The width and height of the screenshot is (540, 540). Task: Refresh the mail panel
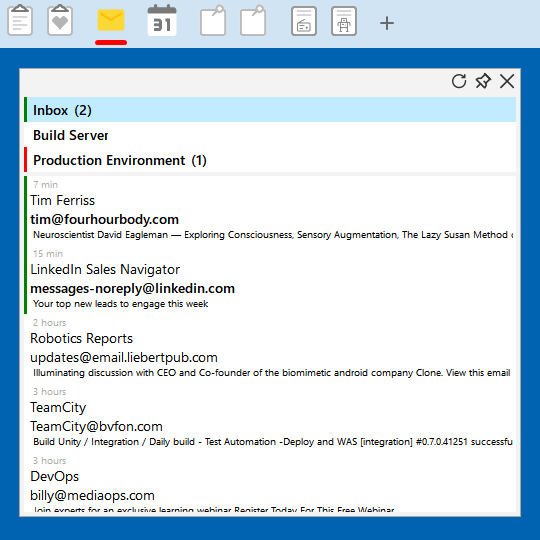click(x=459, y=81)
